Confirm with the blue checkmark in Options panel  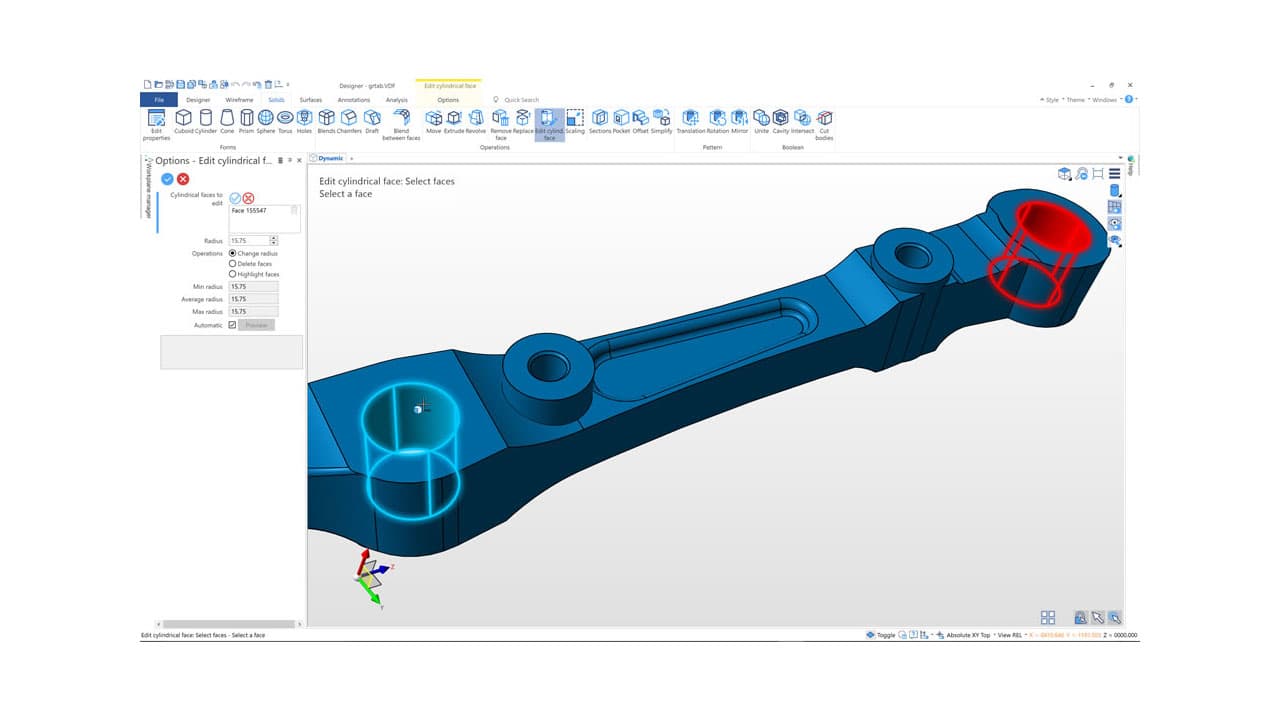click(167, 178)
